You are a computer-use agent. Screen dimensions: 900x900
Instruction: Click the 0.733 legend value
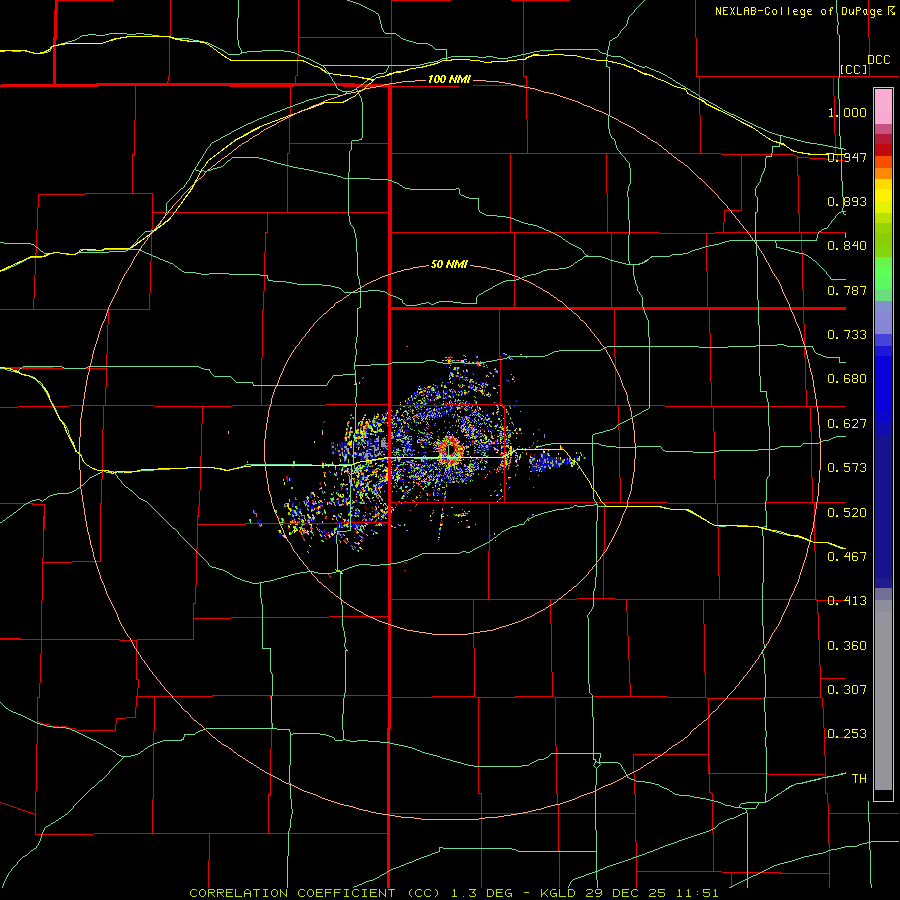pos(847,335)
